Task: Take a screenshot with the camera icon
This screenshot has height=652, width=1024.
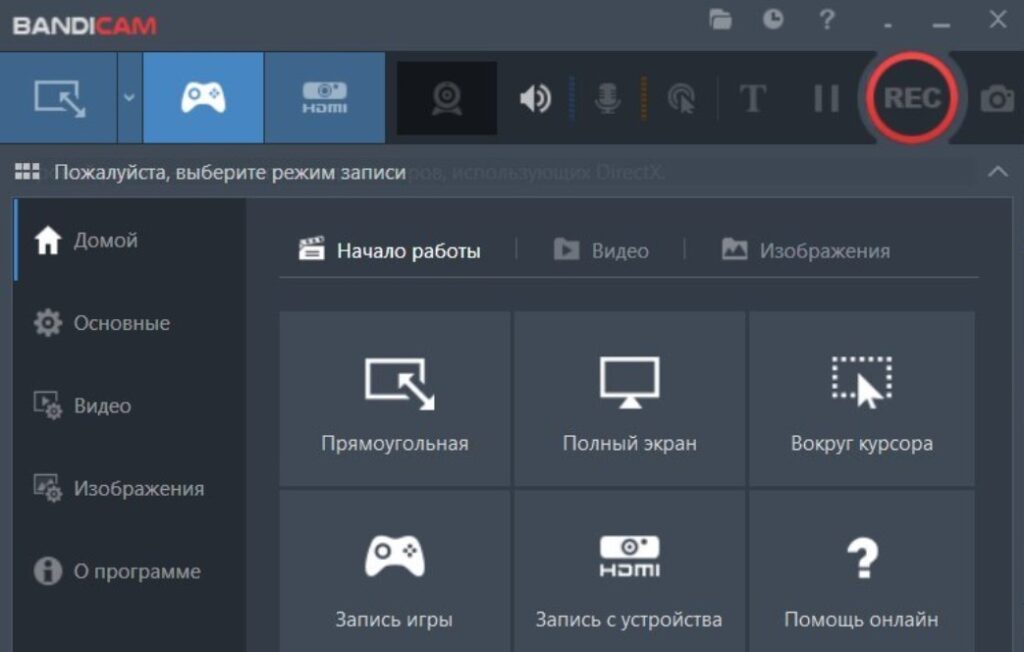Action: [997, 99]
